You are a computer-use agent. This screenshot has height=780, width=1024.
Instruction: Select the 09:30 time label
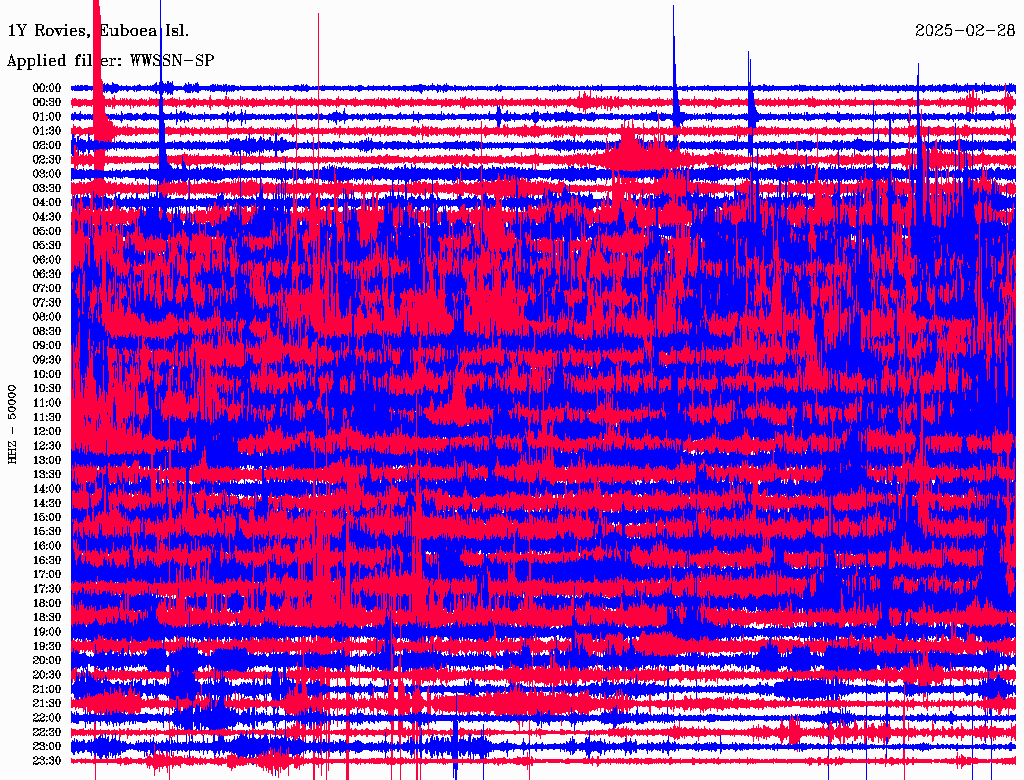(47, 360)
